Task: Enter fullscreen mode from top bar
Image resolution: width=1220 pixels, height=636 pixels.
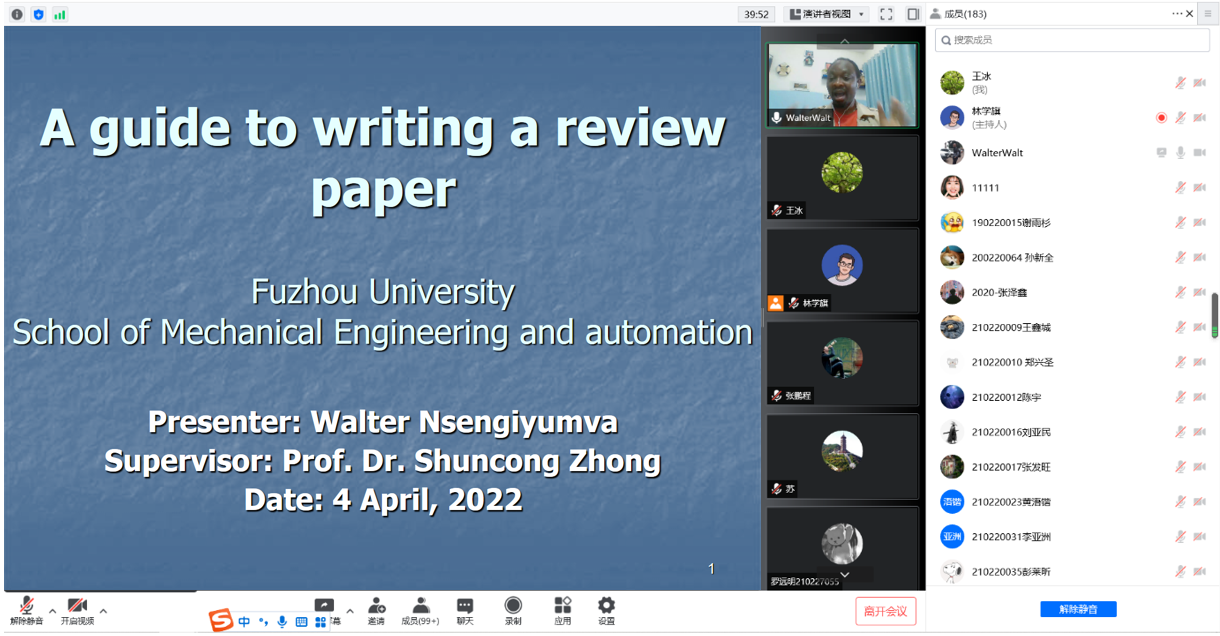Action: (886, 14)
